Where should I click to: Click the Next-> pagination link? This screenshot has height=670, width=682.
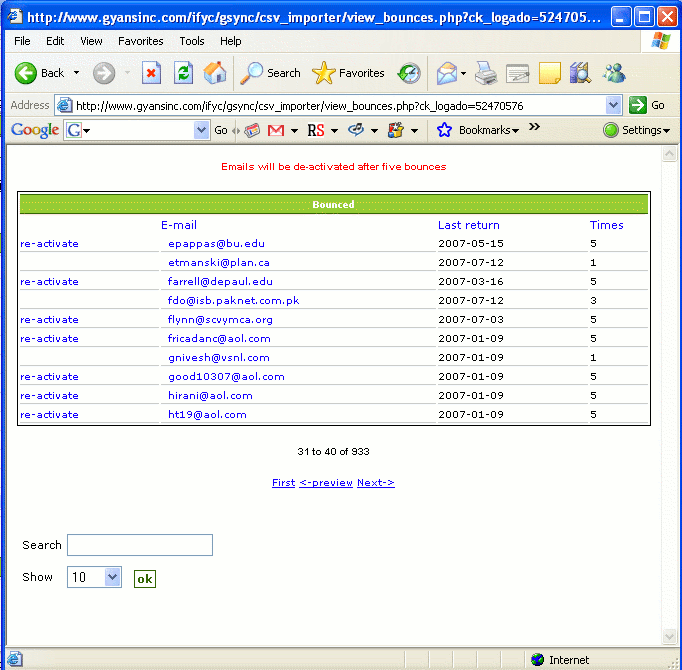tap(375, 482)
